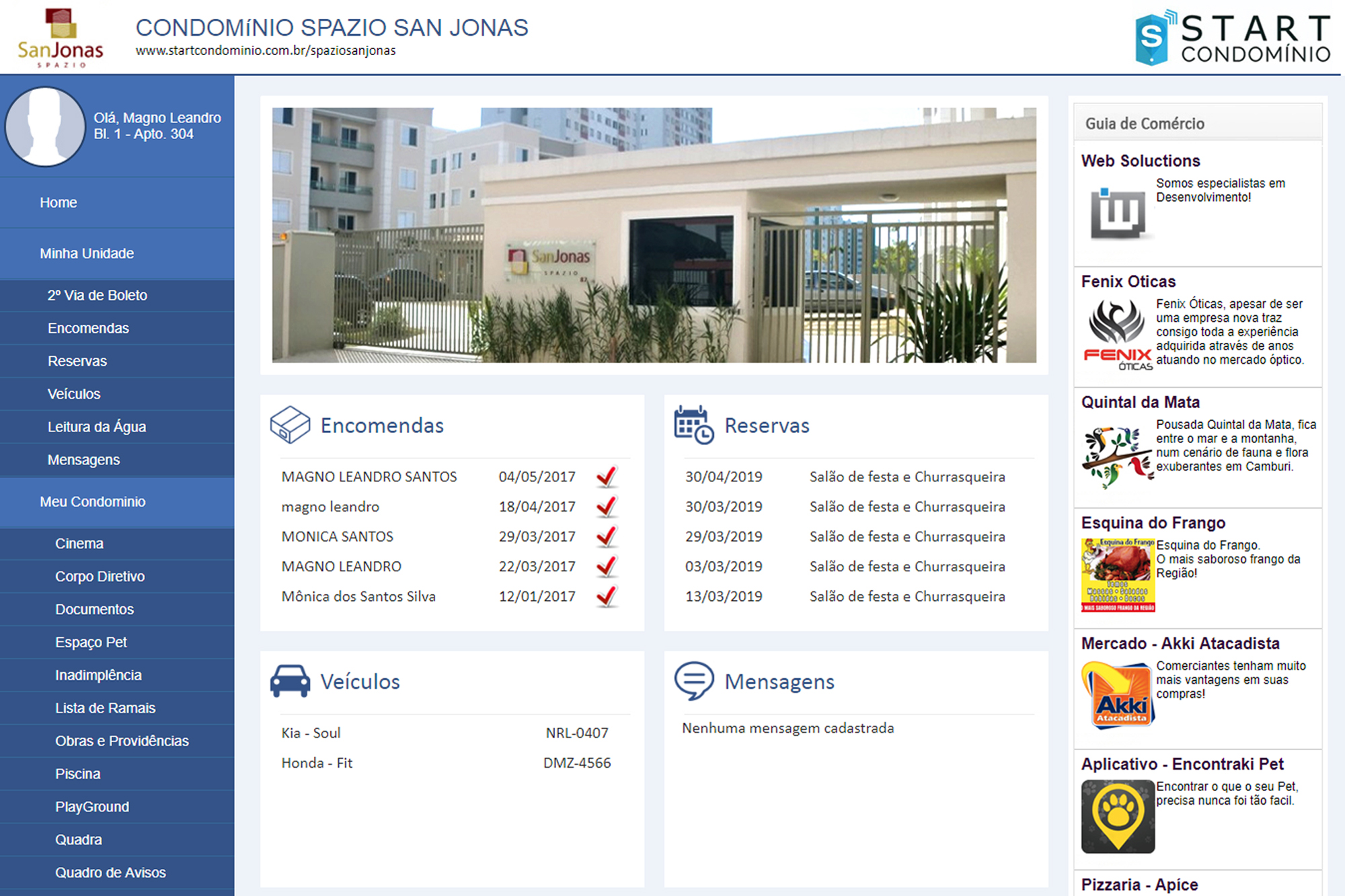Click checkmark for Mônica dos Santos Silva

pos(607,596)
